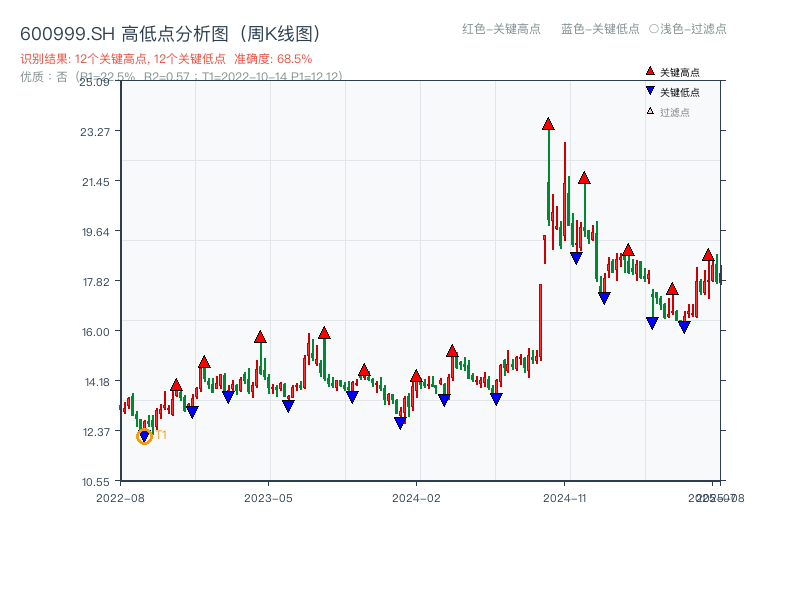Click the orange T1 circle marker on the chart
The height and width of the screenshot is (600, 800).
coord(143,434)
